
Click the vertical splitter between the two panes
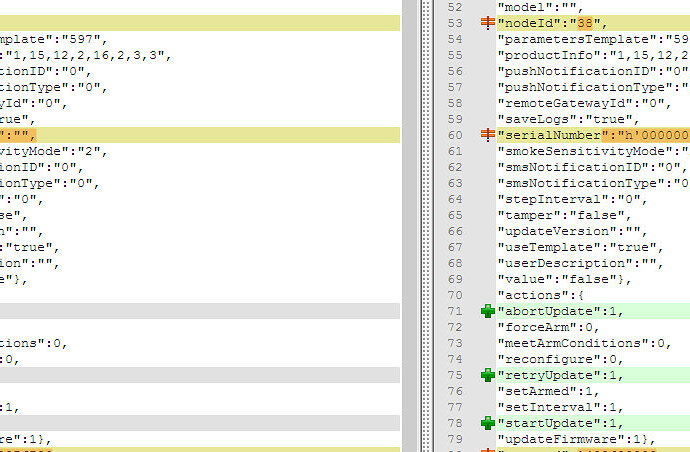click(x=409, y=226)
